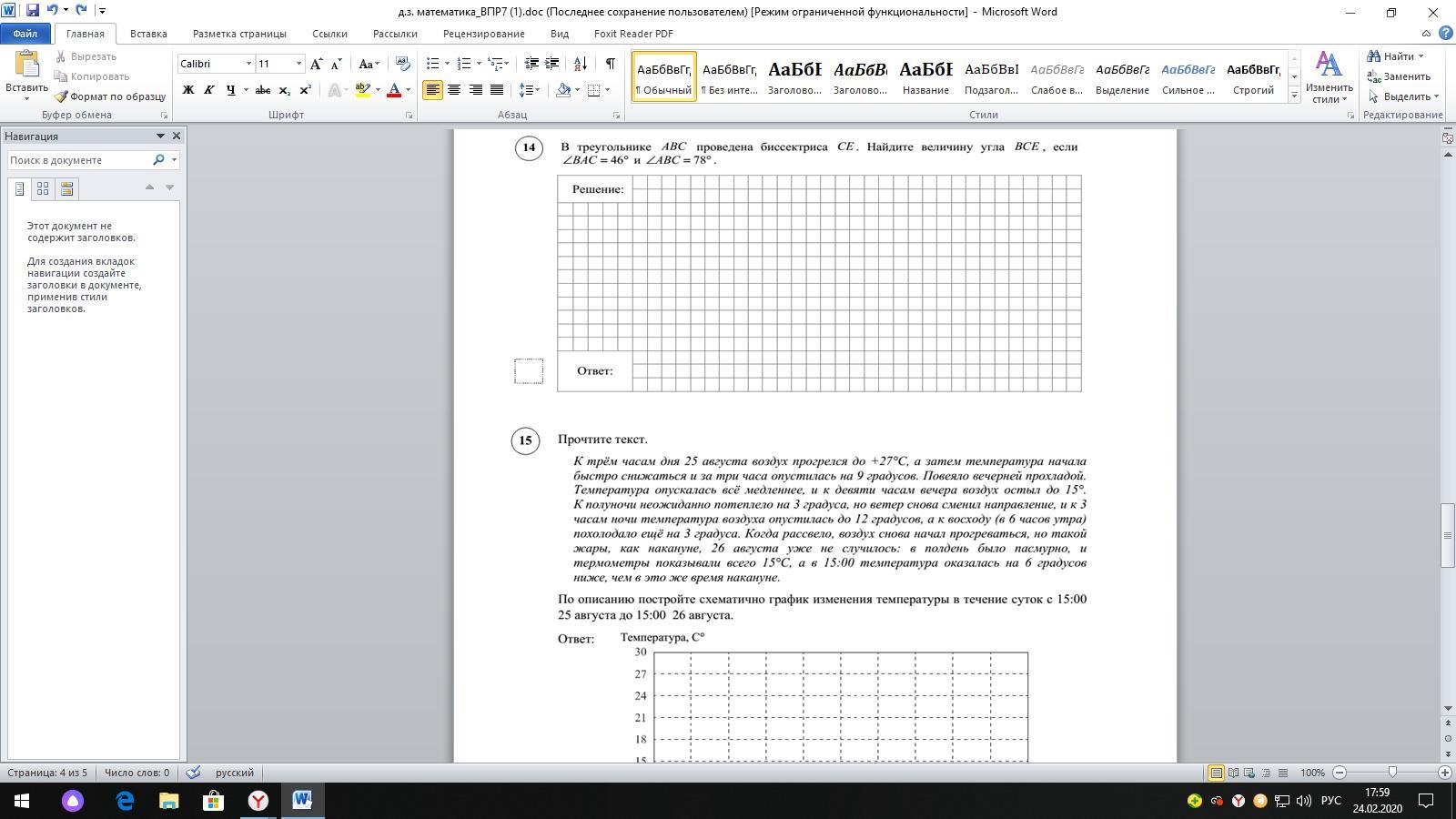1456x819 pixels.
Task: Switch to Web Layout view
Action: pyautogui.click(x=1249, y=773)
